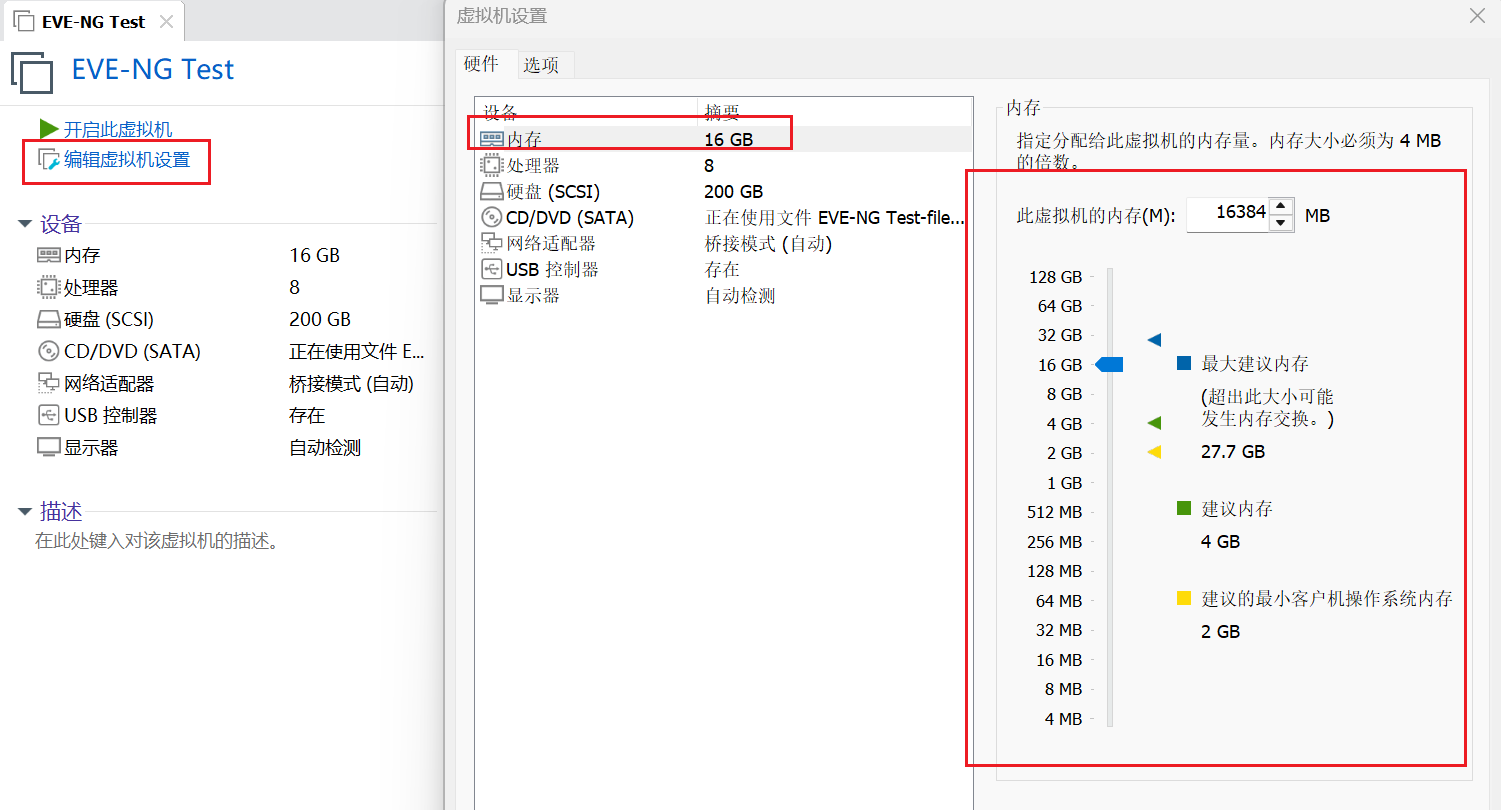Viewport: 1501px width, 810px height.
Task: Click the 摘要 column header
Action: pos(834,112)
